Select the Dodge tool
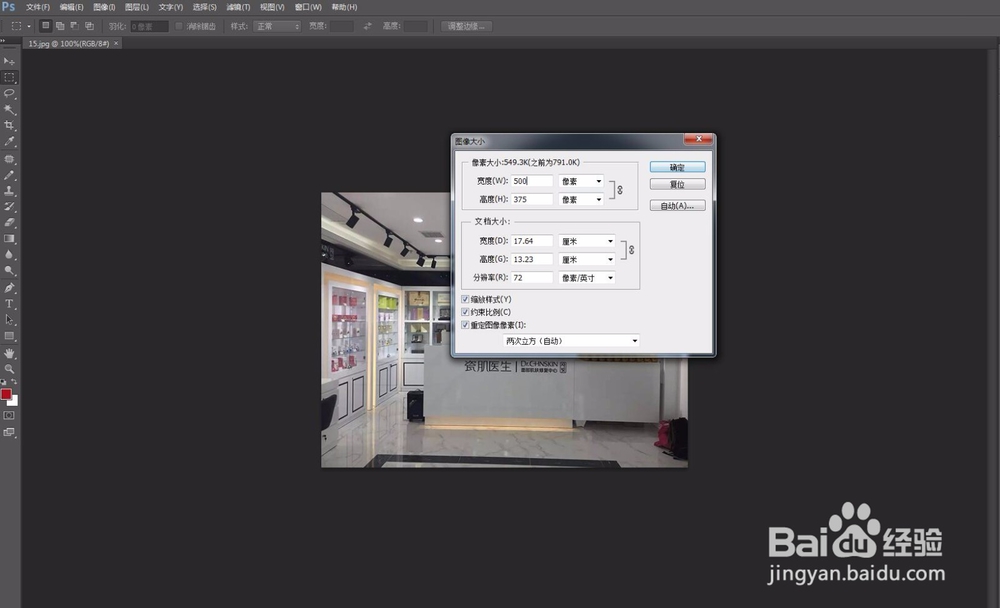Viewport: 1000px width, 608px height. tap(9, 271)
